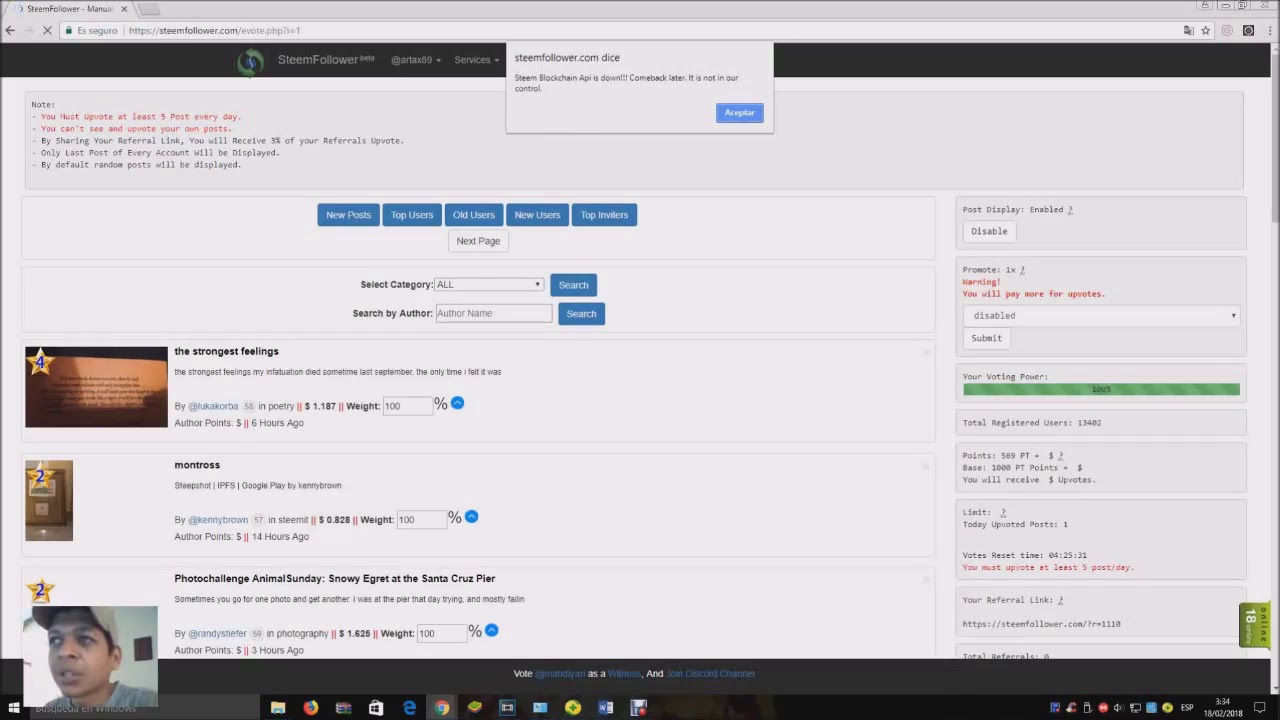Click the Your Referral Link help question mark
The height and width of the screenshot is (720, 1280).
tap(1060, 600)
